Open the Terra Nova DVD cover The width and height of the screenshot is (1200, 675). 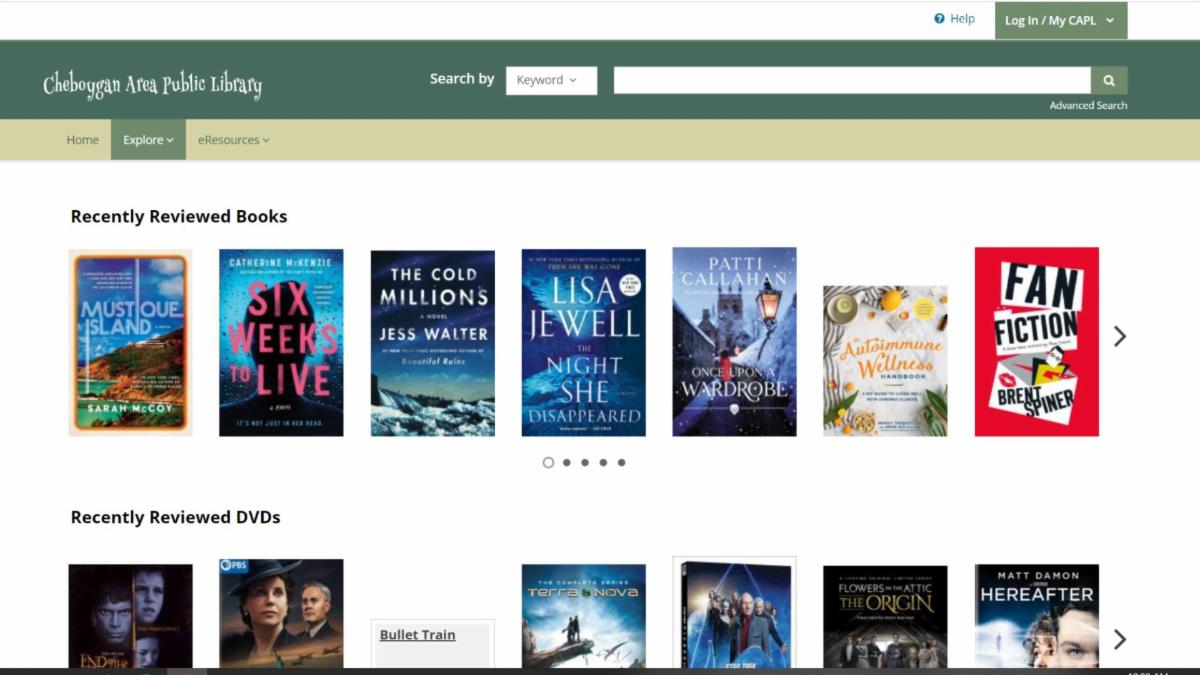[583, 615]
